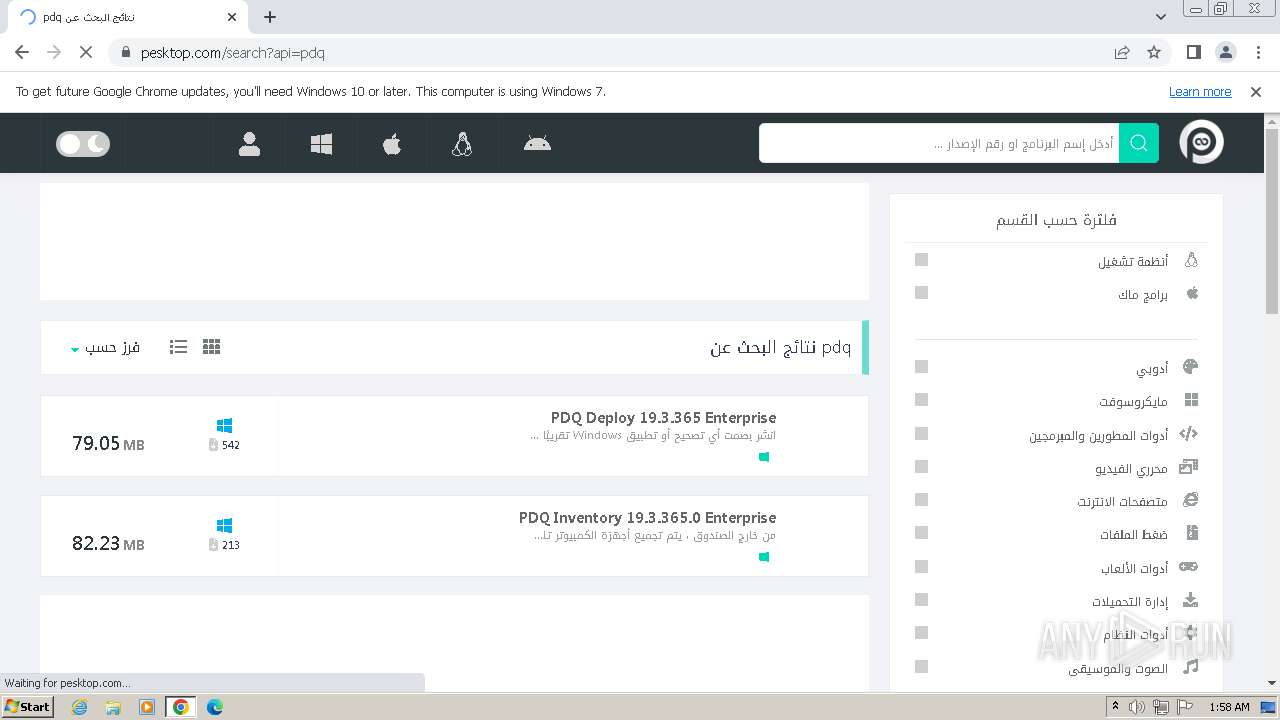Share this page from address bar
The height and width of the screenshot is (720, 1280).
pos(1122,52)
